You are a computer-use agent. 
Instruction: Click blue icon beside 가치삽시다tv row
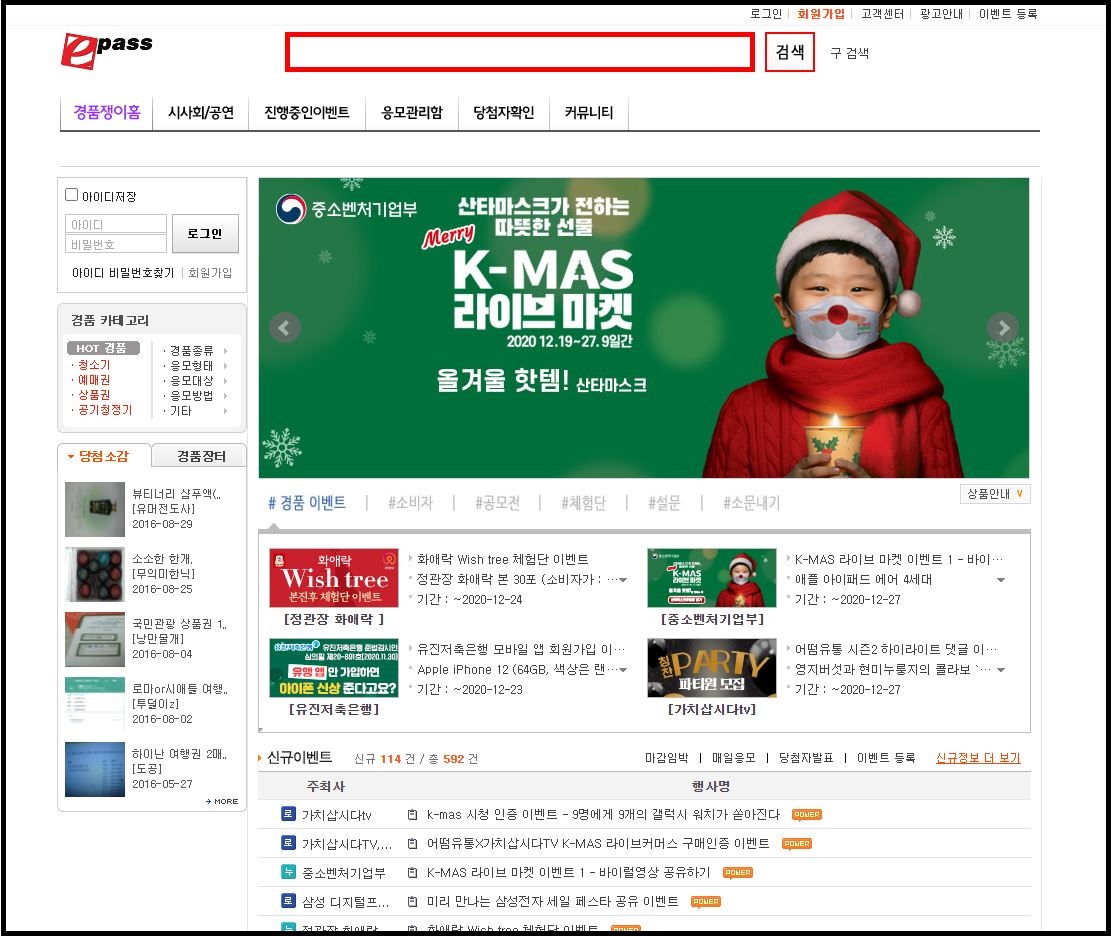point(288,814)
